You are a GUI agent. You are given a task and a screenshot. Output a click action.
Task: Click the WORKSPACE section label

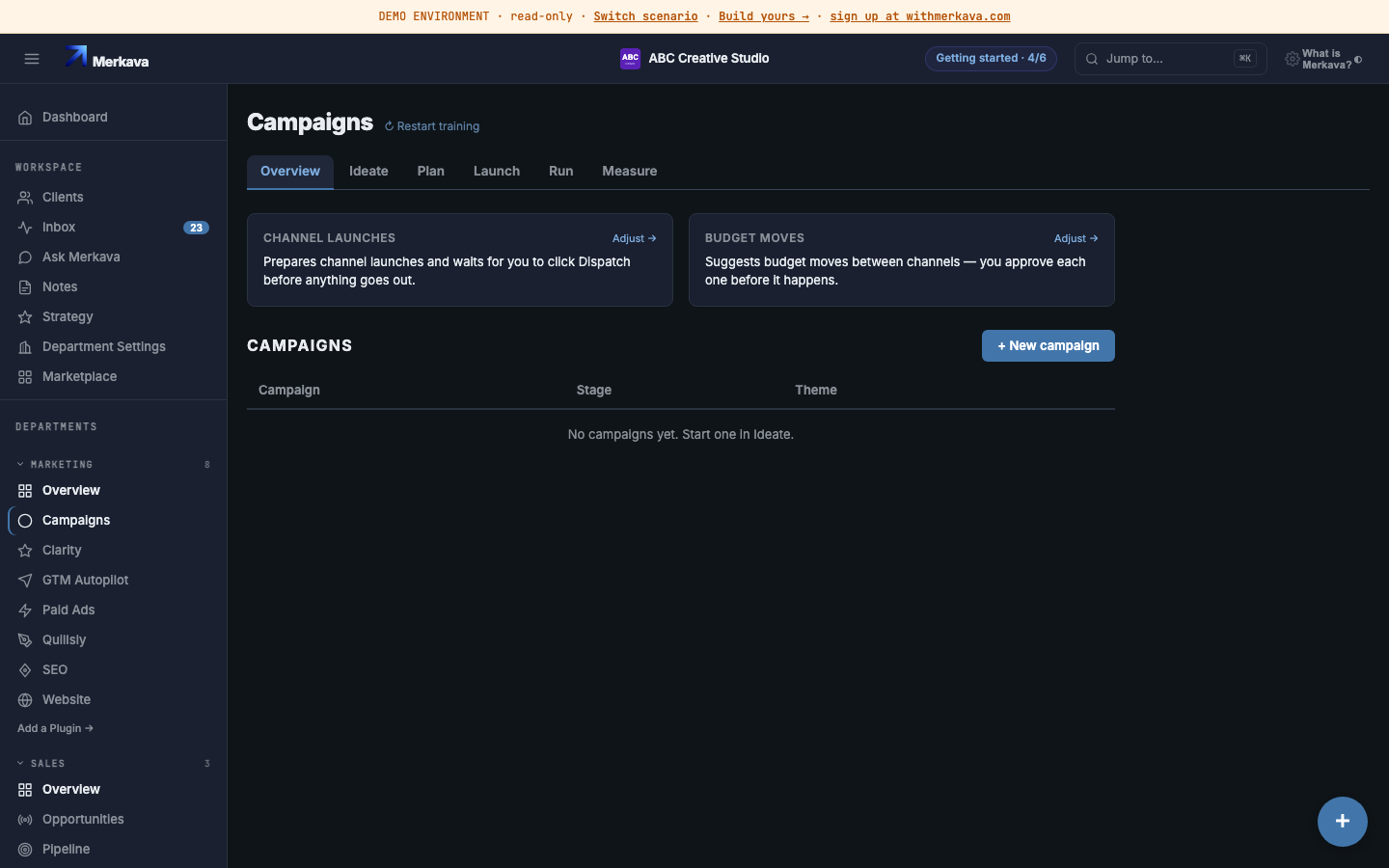coord(48,168)
